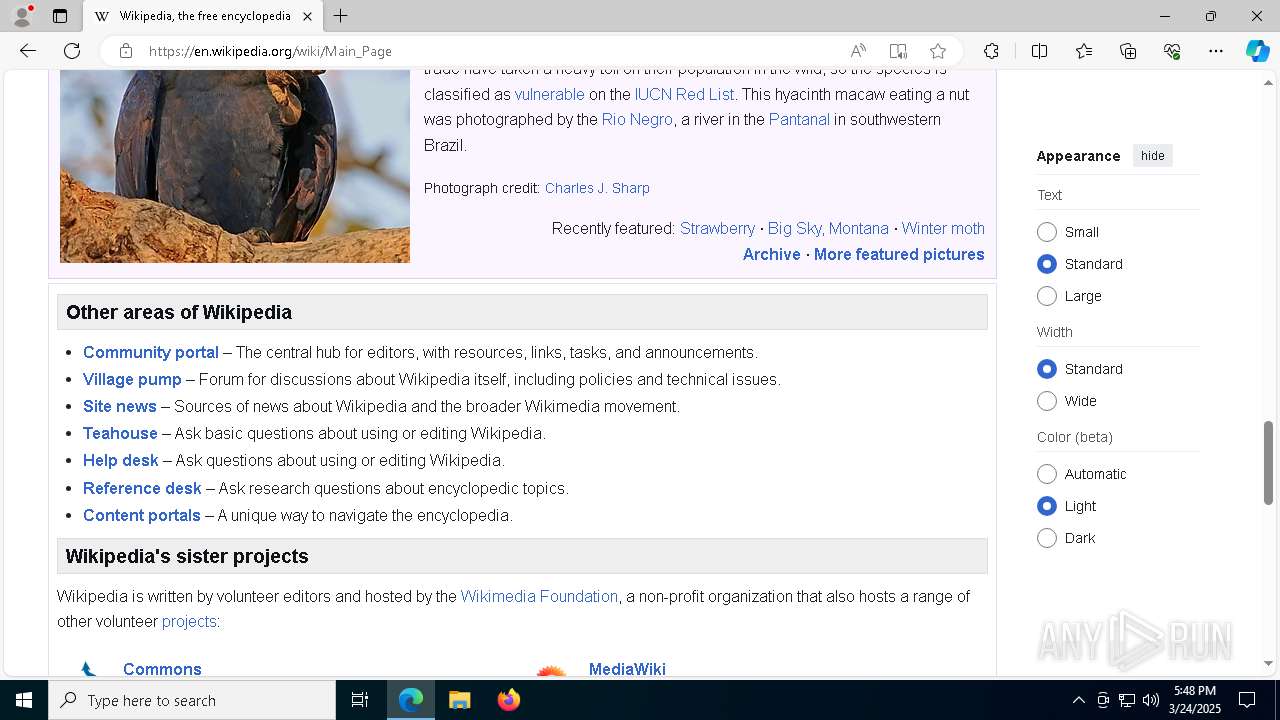Open the Edge profile icon

click(x=21, y=16)
